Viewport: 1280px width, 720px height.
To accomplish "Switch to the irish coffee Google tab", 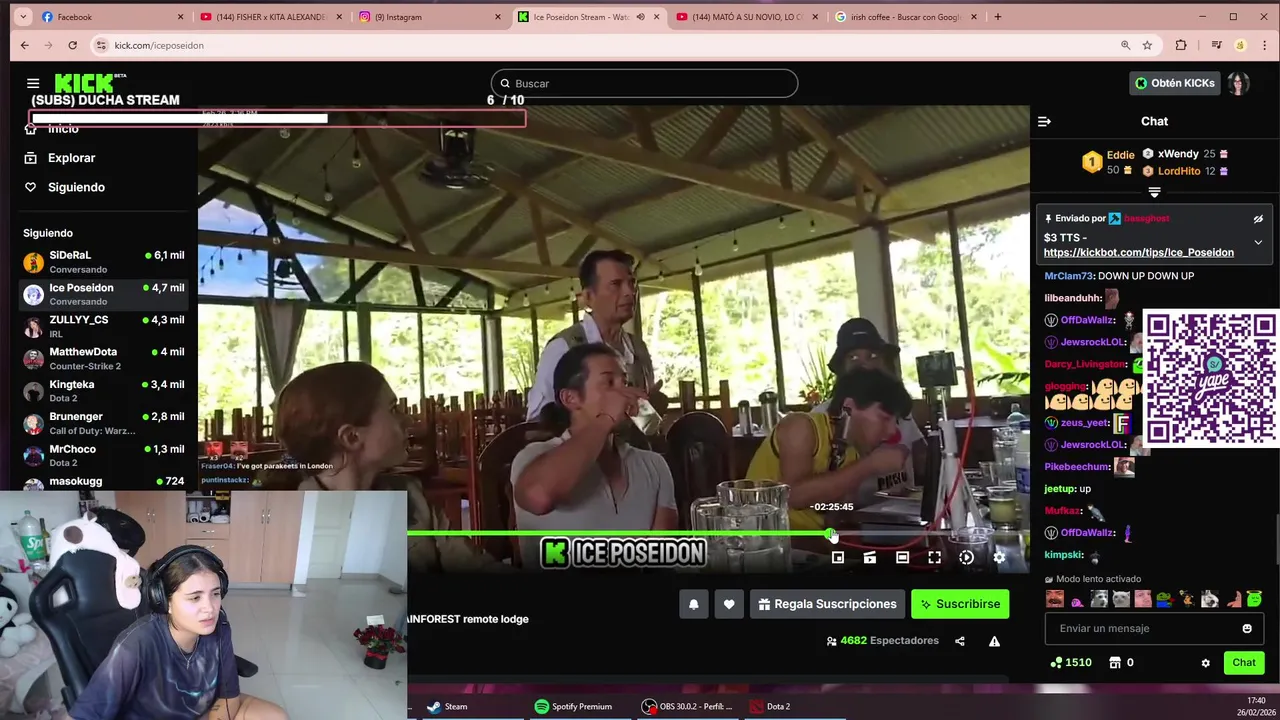I will tap(904, 17).
